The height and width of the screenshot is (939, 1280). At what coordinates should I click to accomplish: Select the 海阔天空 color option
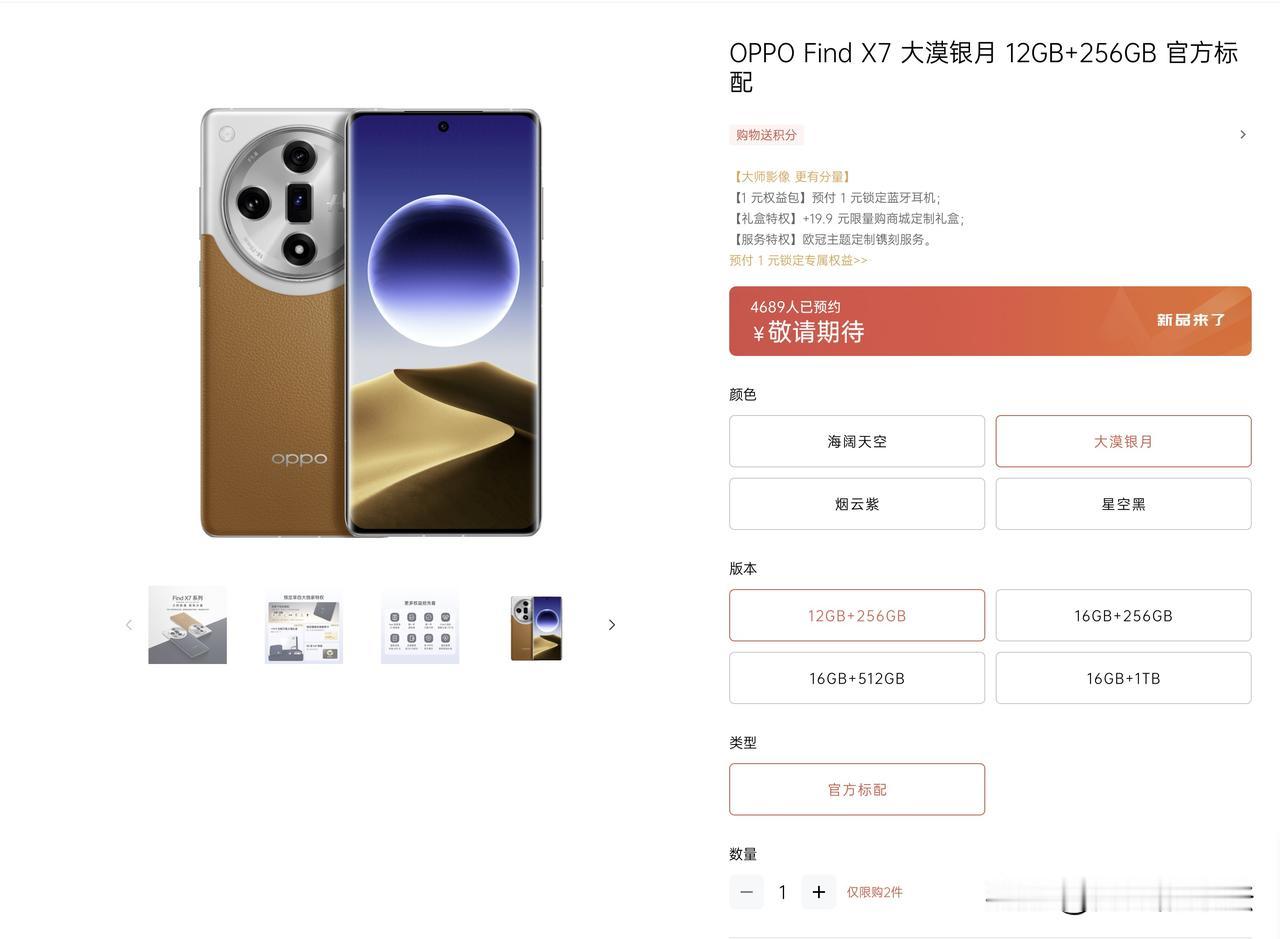point(857,441)
